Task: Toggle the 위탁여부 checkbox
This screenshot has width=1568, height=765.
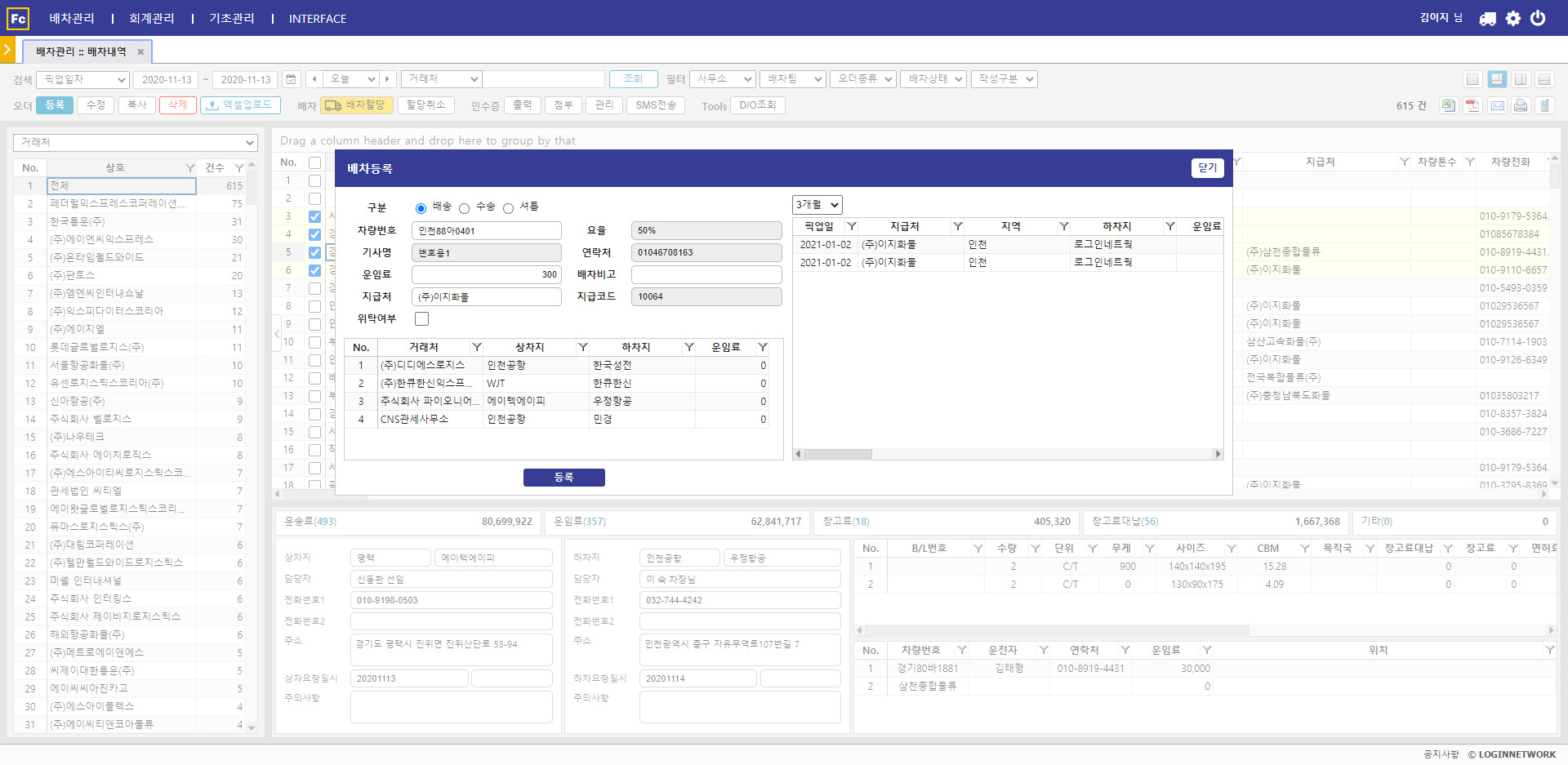Action: (421, 318)
